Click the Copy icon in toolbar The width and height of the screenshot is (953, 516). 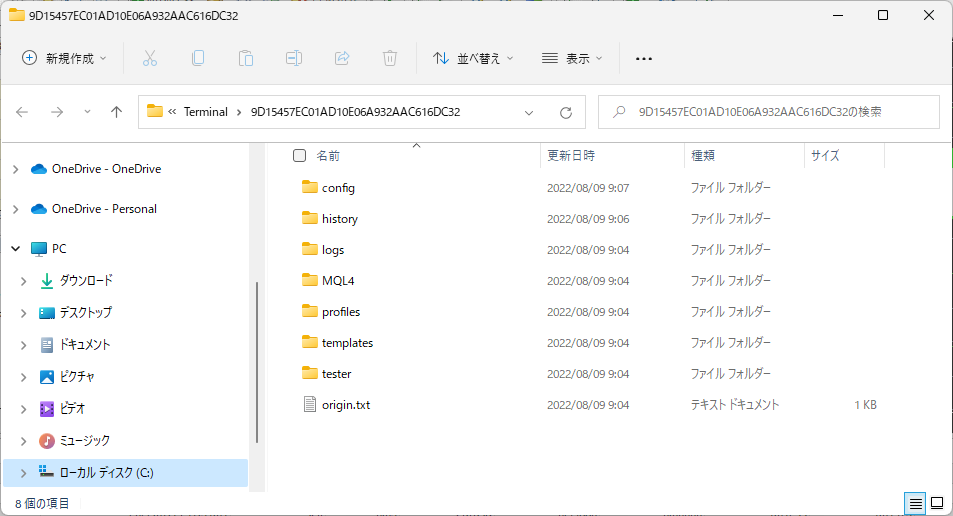point(198,58)
